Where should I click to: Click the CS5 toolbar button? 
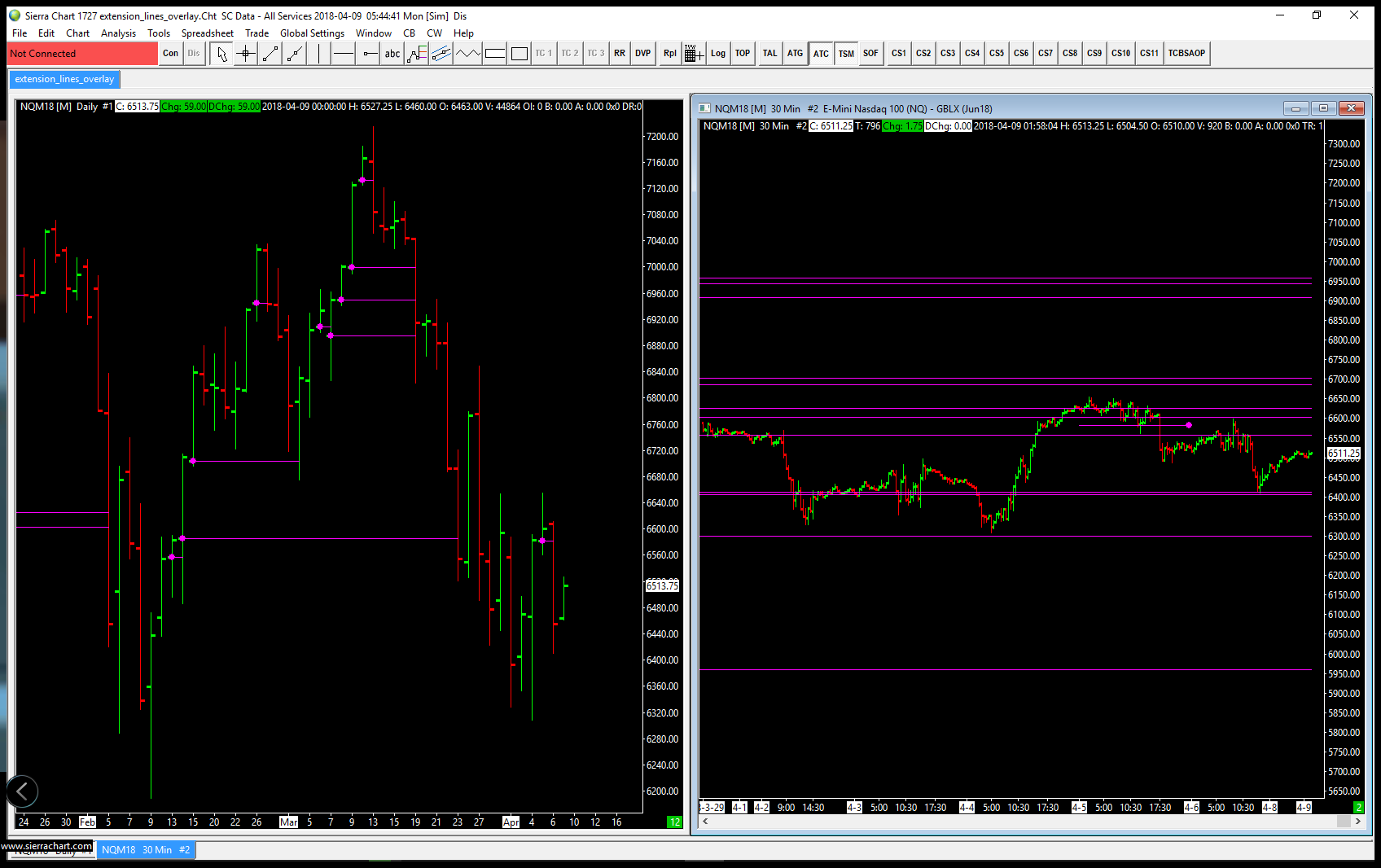[997, 54]
